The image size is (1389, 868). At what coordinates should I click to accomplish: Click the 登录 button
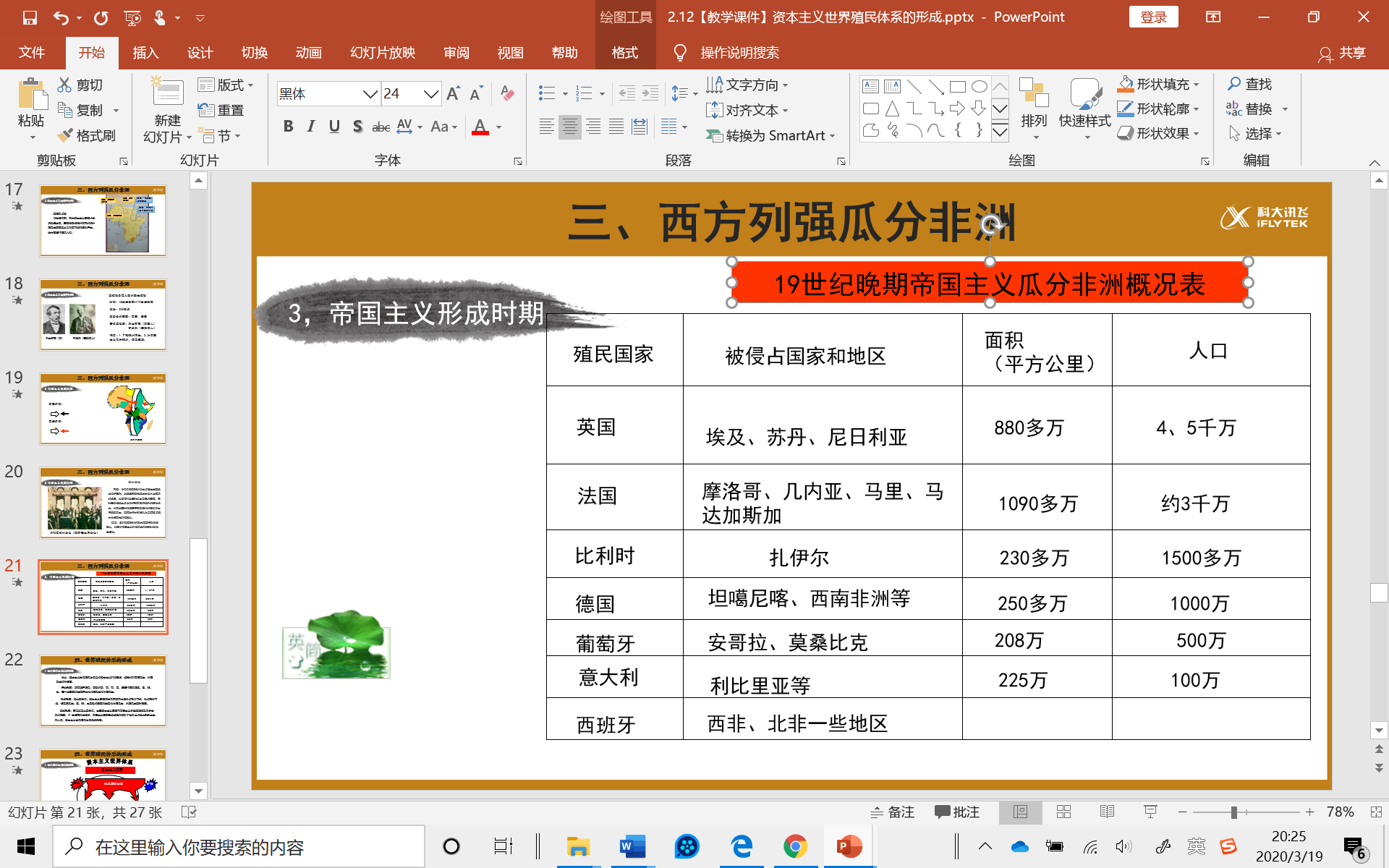pyautogui.click(x=1153, y=16)
